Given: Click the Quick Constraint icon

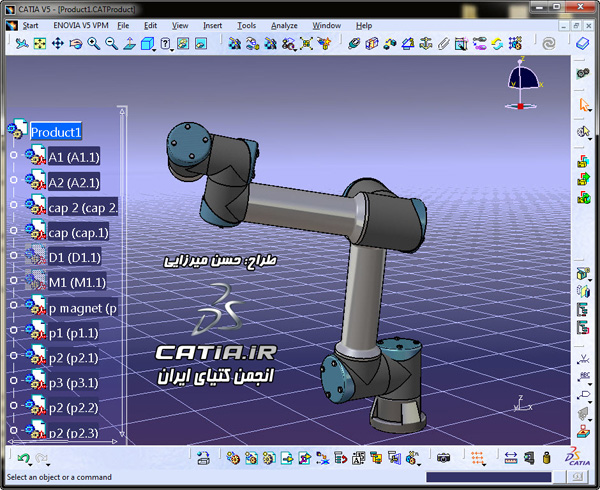Looking at the screenshot, I should coord(461,44).
